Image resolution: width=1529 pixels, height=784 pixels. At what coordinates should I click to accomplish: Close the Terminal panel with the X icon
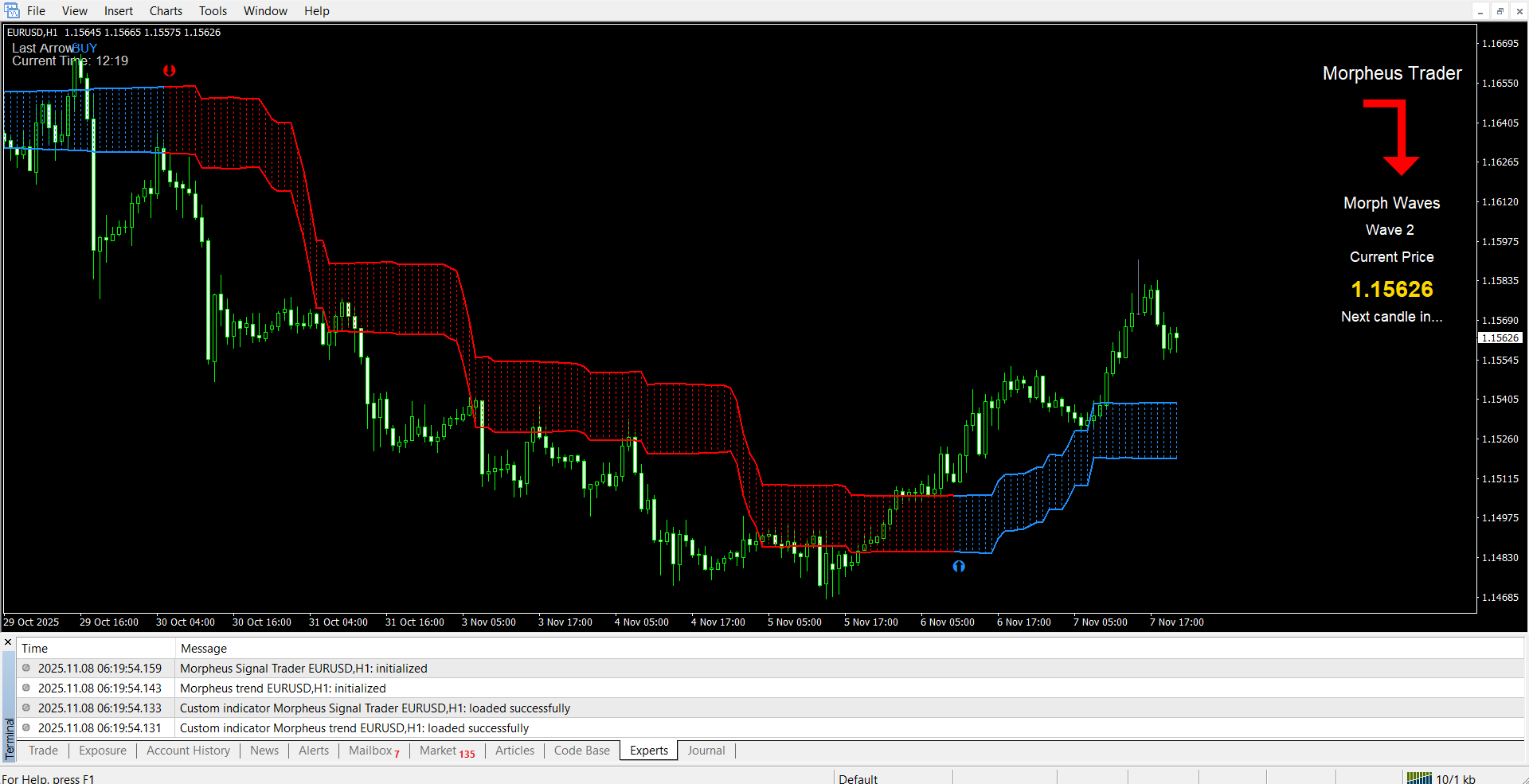[8, 642]
